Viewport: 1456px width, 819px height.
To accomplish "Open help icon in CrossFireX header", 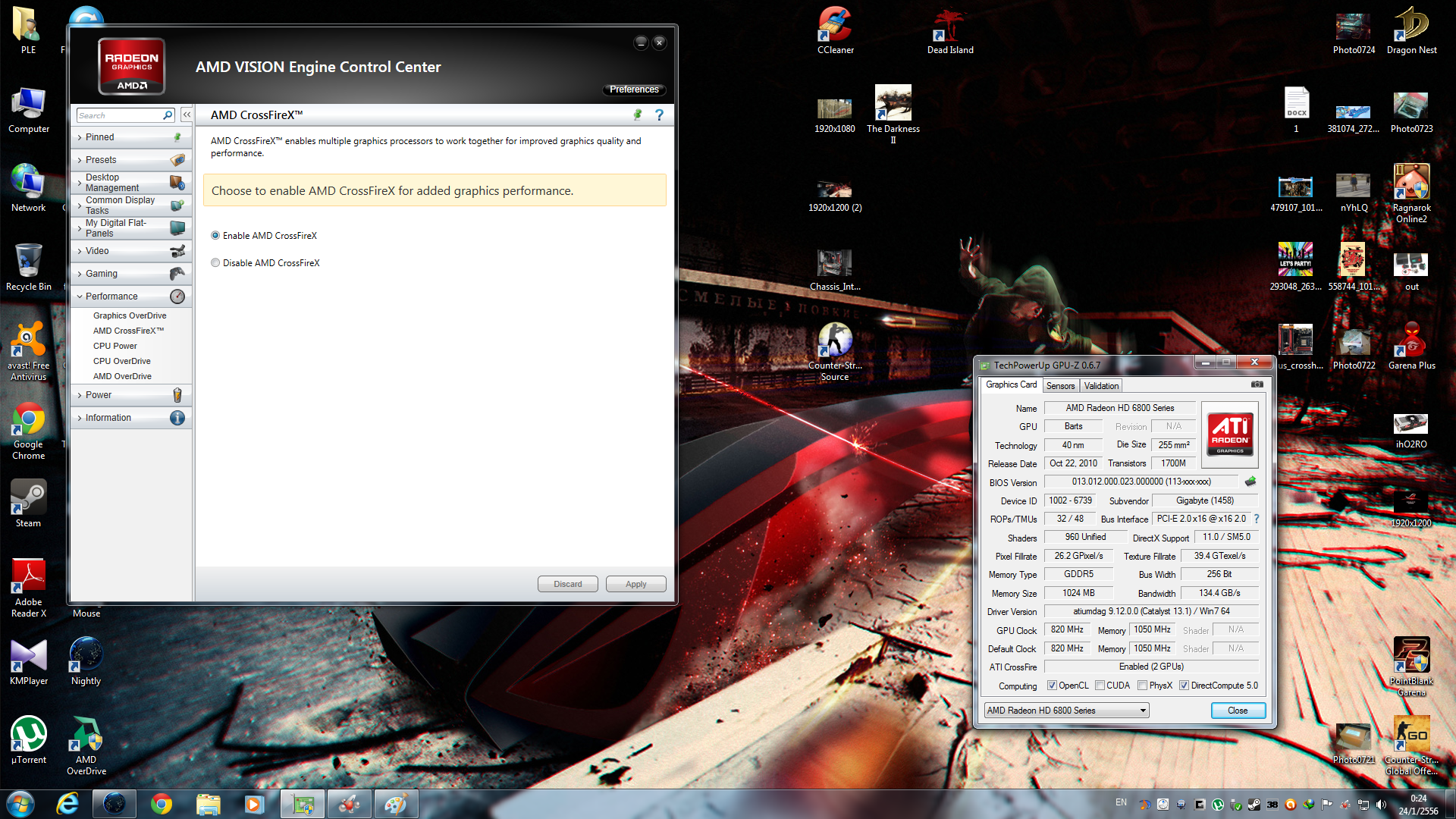I will [659, 115].
